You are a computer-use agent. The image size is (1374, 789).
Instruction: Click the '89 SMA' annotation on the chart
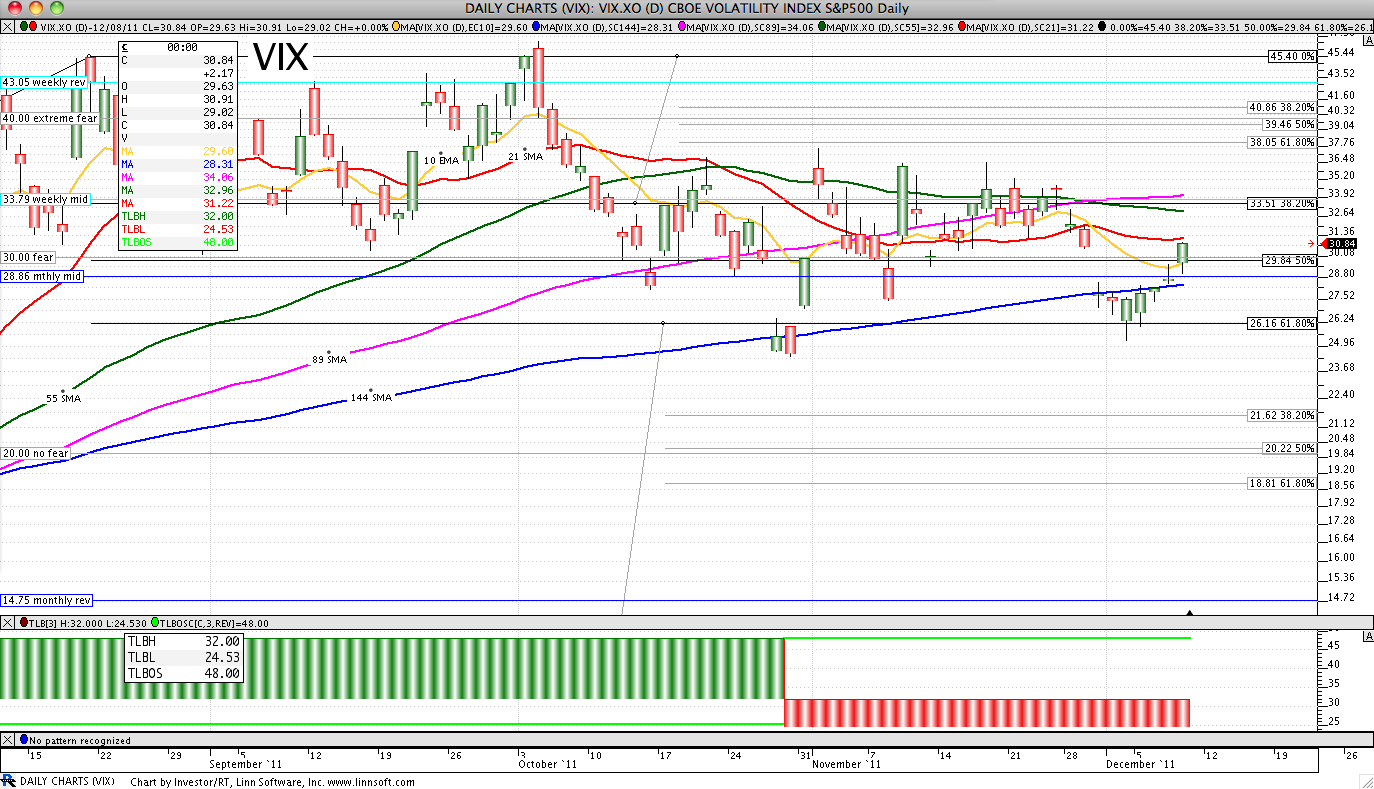(x=329, y=359)
